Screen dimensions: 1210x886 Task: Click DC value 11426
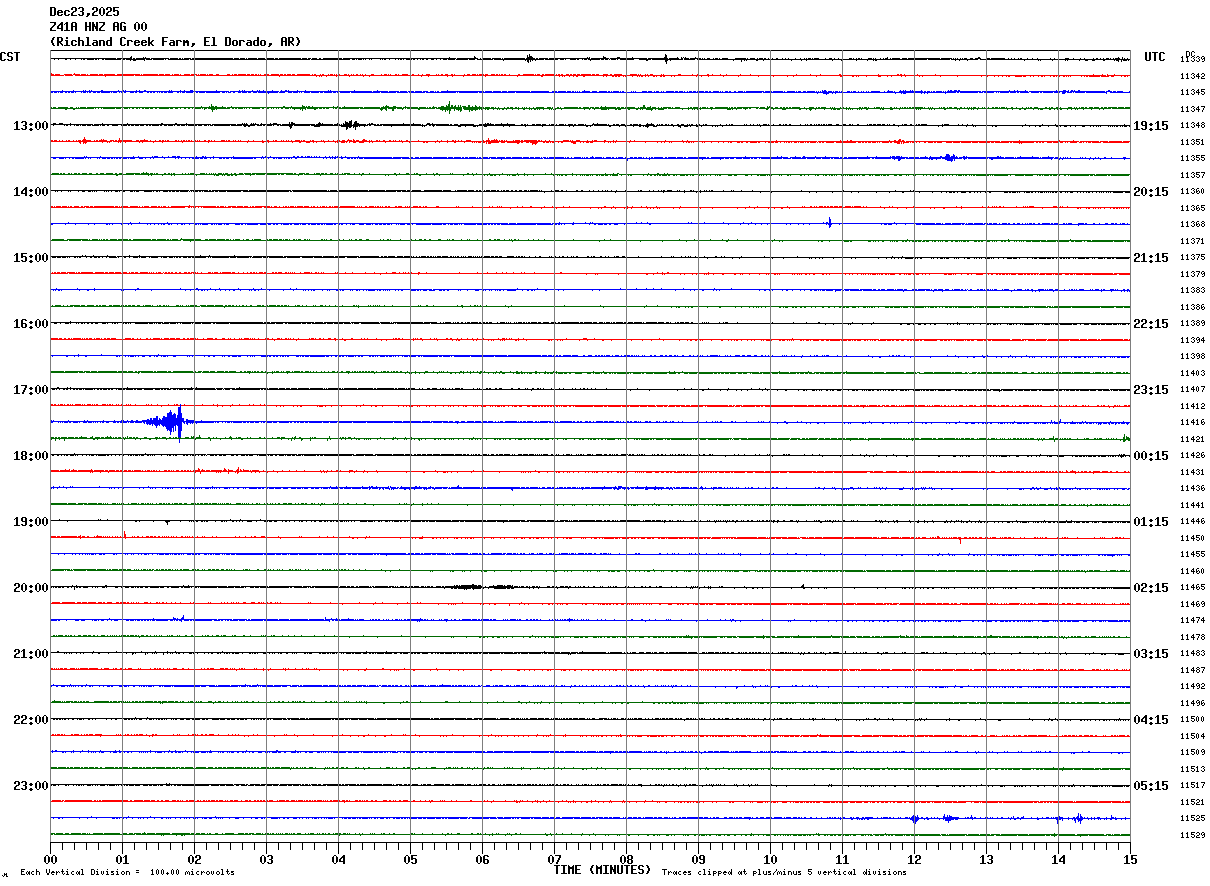[1192, 456]
